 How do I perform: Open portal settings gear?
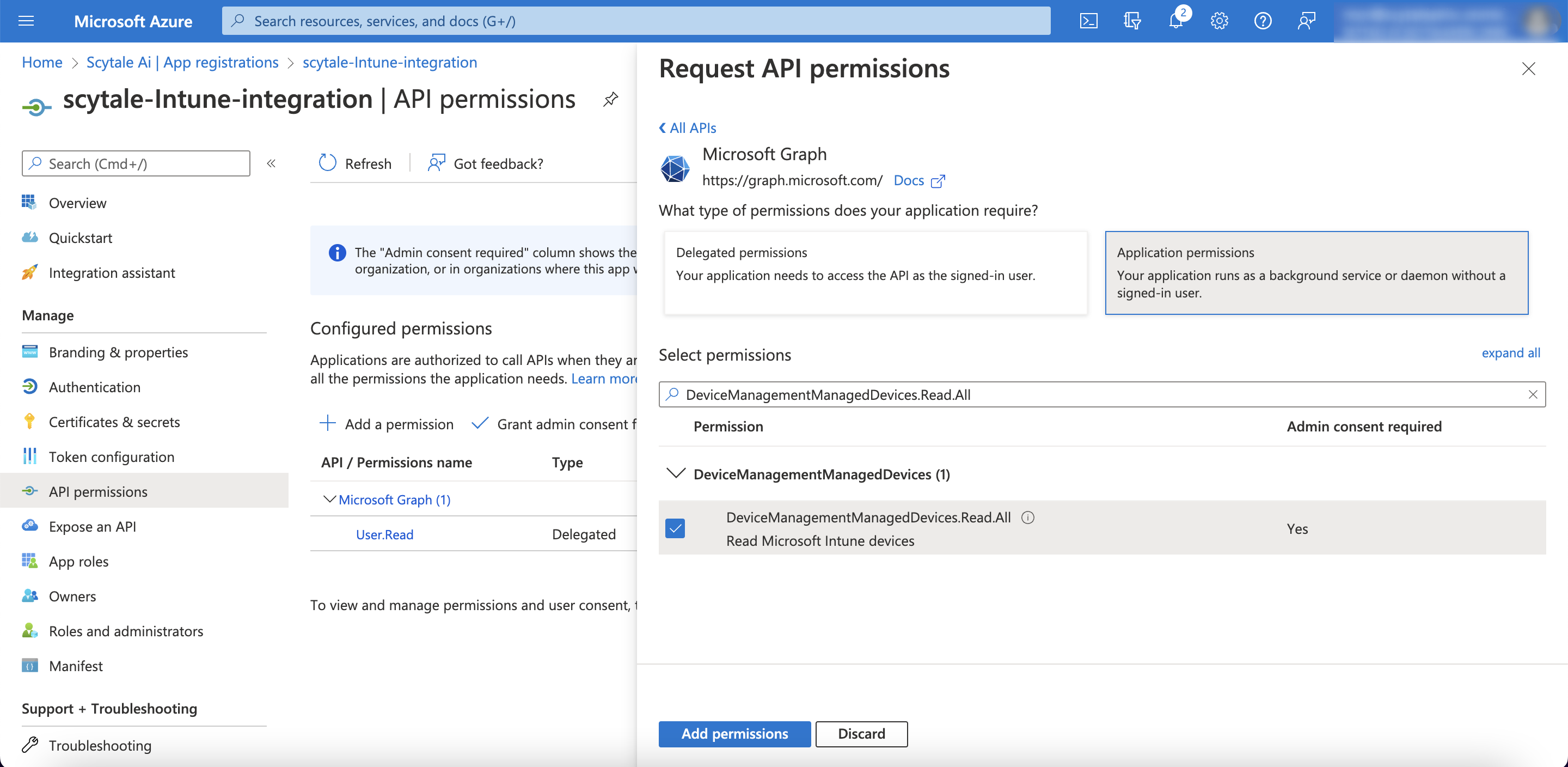[1219, 21]
